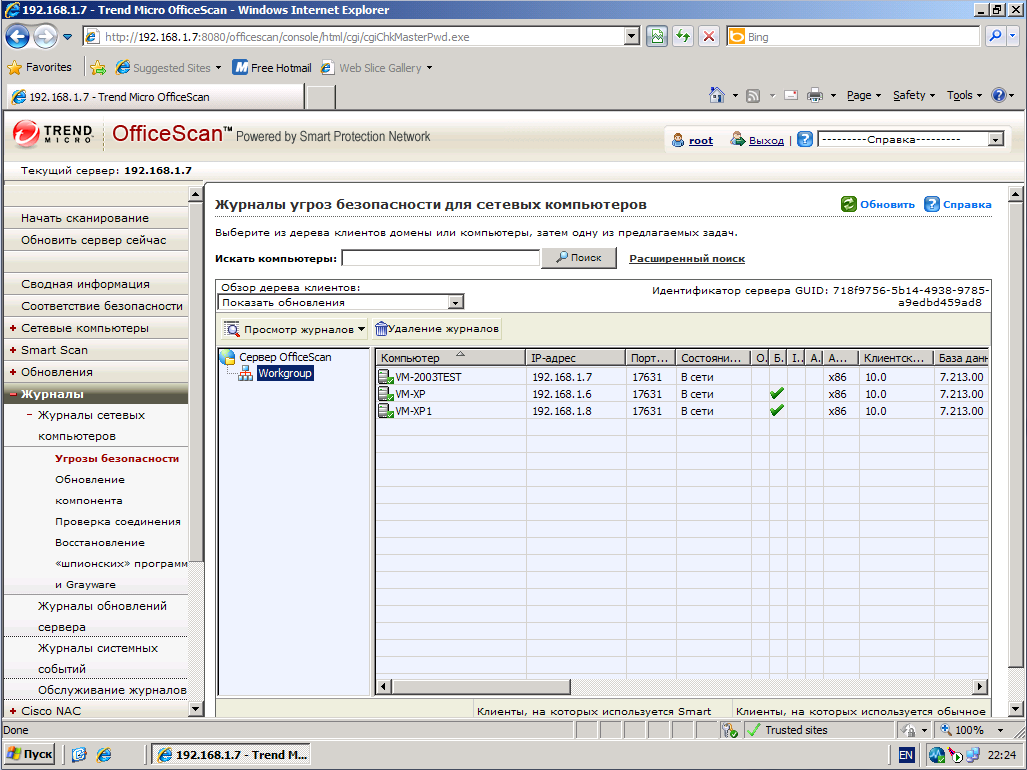This screenshot has height=770, width=1027.
Task: Click the VM-2003TEST computer icon
Action: pos(386,377)
